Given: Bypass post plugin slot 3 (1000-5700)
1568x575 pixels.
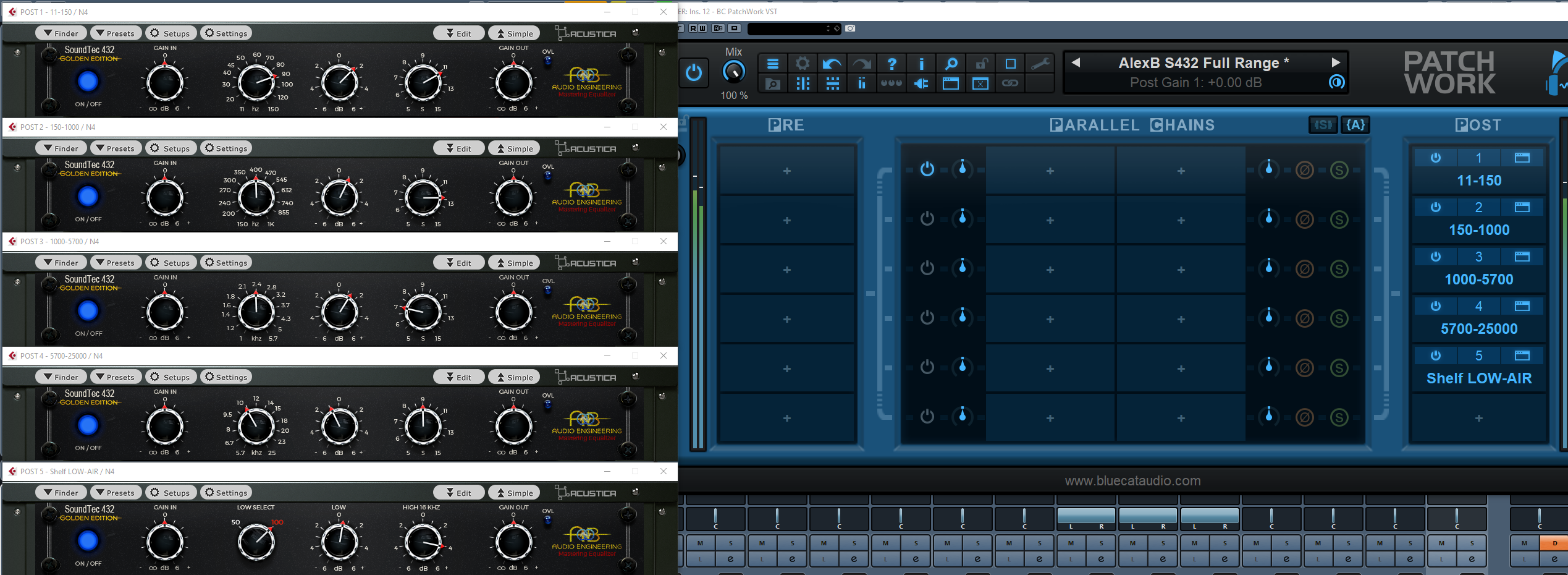Looking at the screenshot, I should pos(1436,257).
